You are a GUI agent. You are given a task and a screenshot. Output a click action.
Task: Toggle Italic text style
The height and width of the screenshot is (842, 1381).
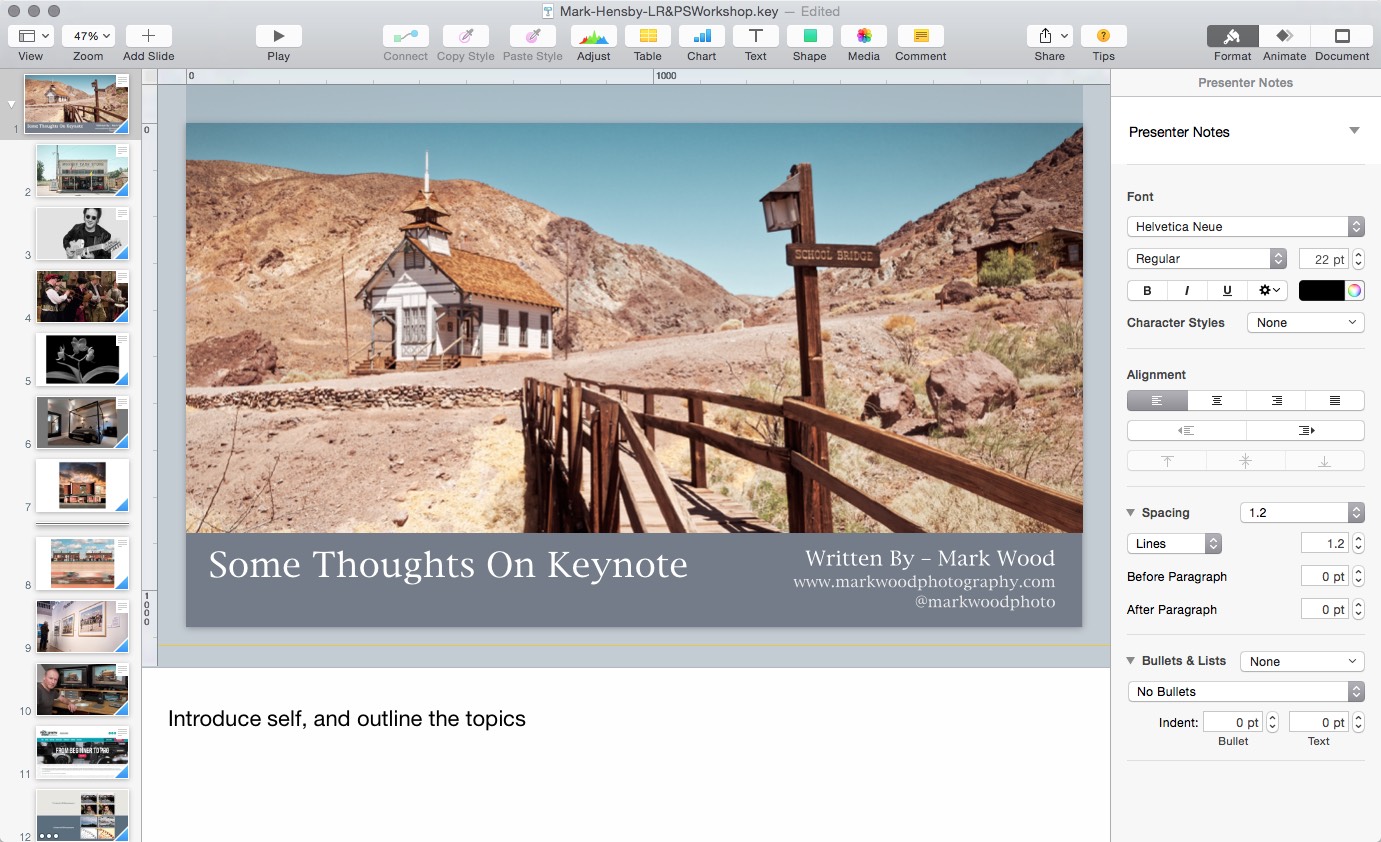[1187, 291]
